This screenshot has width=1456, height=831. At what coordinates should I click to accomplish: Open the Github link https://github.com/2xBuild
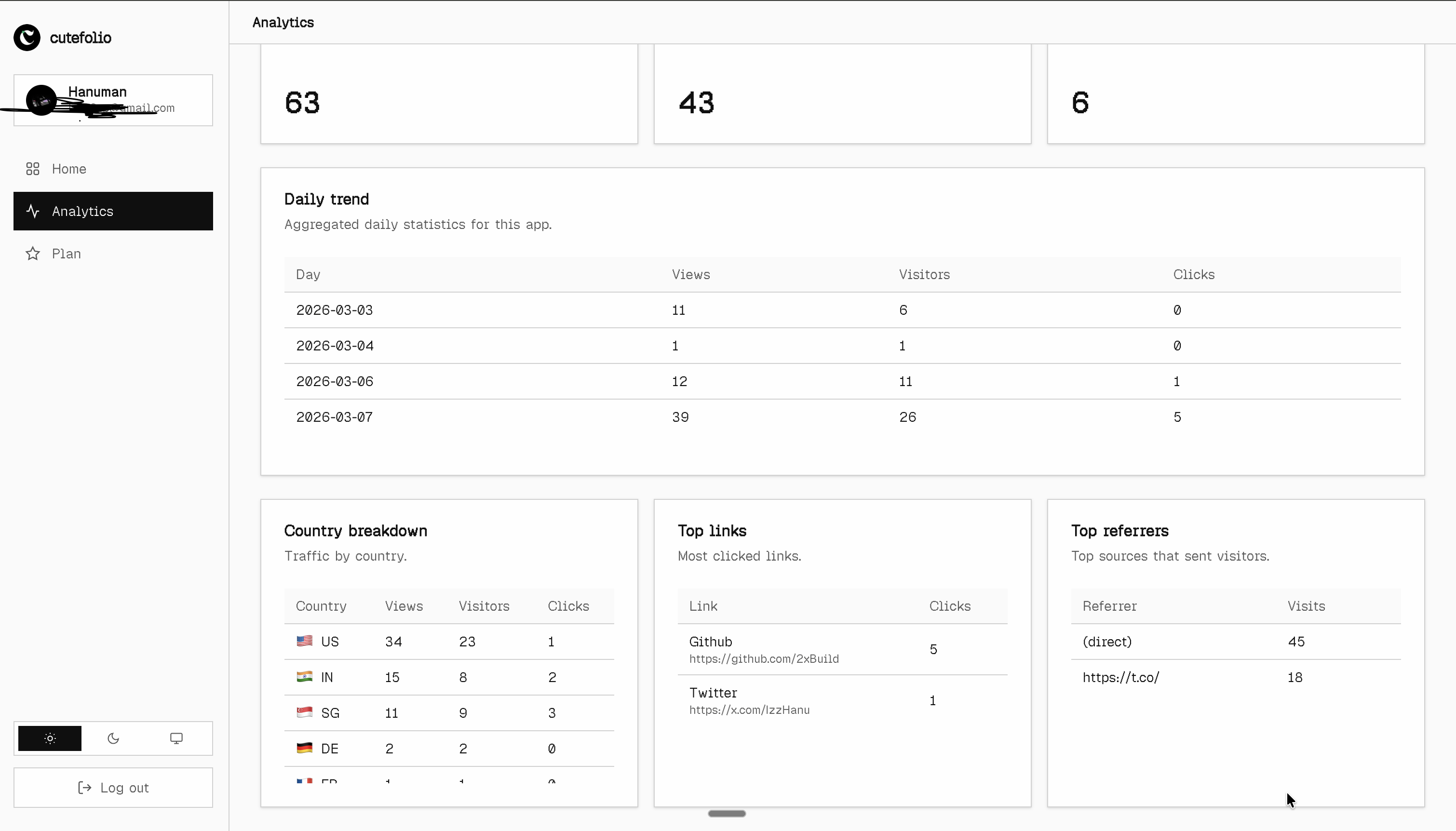click(x=764, y=658)
